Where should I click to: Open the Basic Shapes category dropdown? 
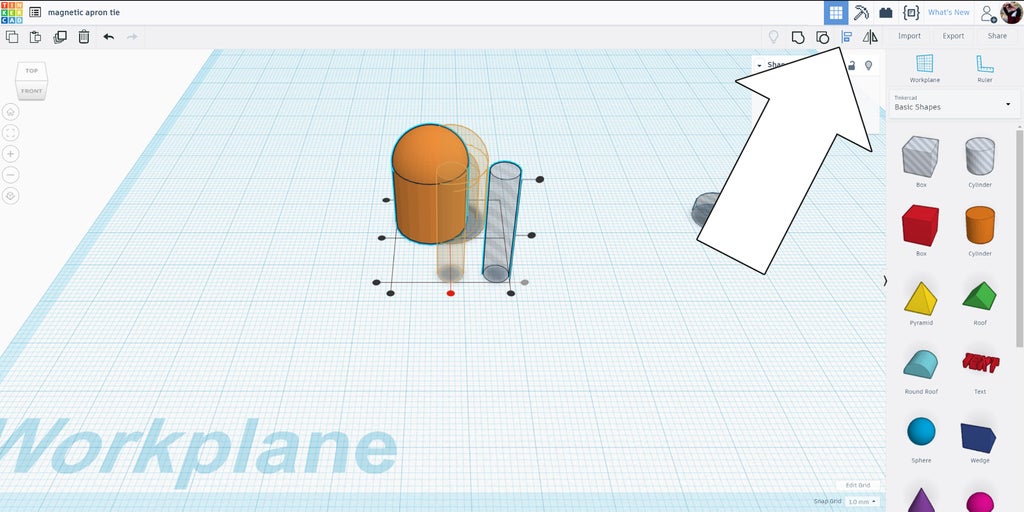pyautogui.click(x=954, y=103)
